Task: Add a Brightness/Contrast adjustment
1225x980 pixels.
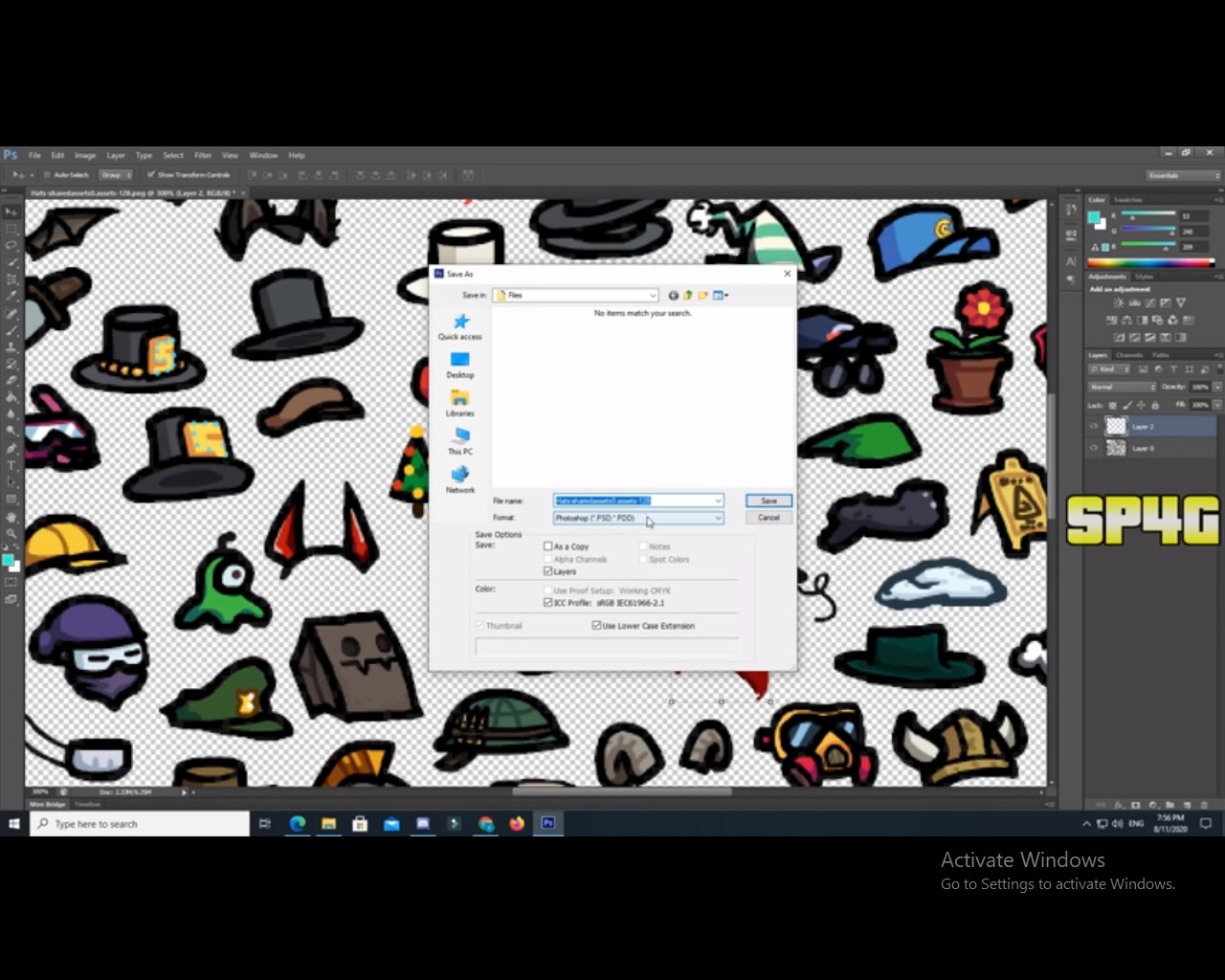Action: [1118, 302]
